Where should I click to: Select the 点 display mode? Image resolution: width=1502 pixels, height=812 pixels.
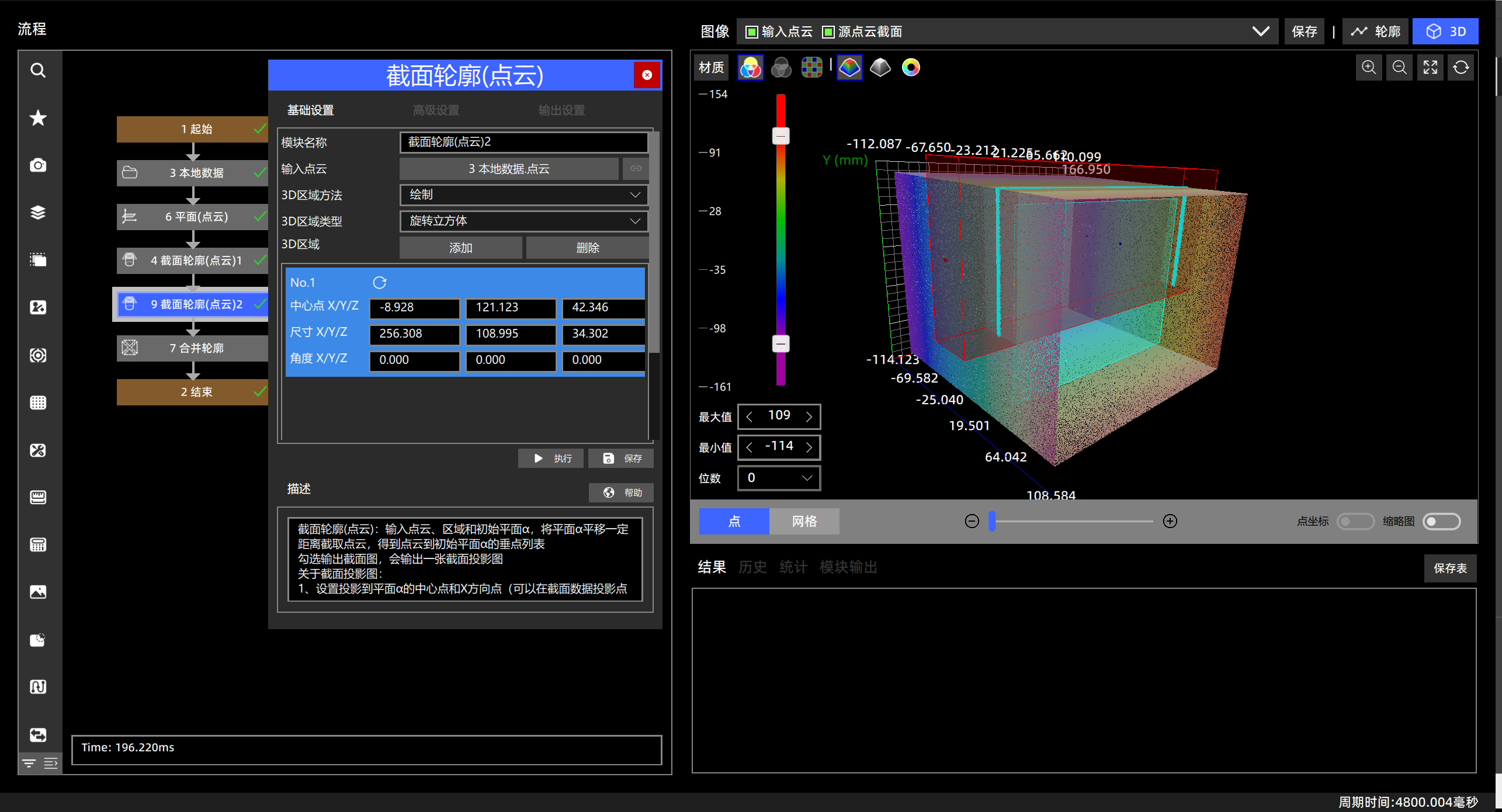(734, 521)
